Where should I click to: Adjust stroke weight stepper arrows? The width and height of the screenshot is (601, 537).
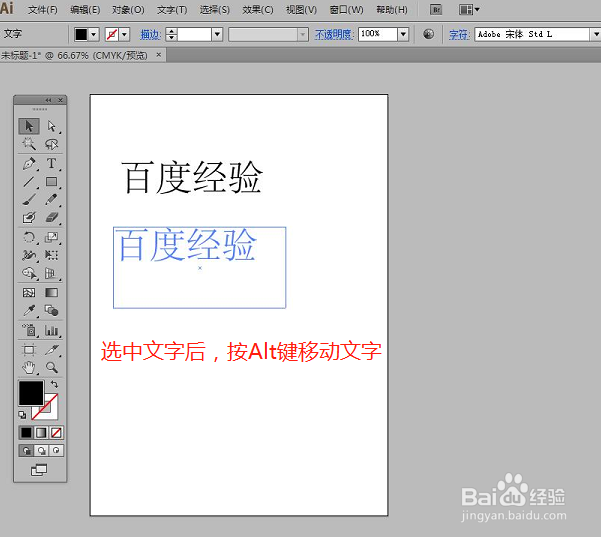171,34
